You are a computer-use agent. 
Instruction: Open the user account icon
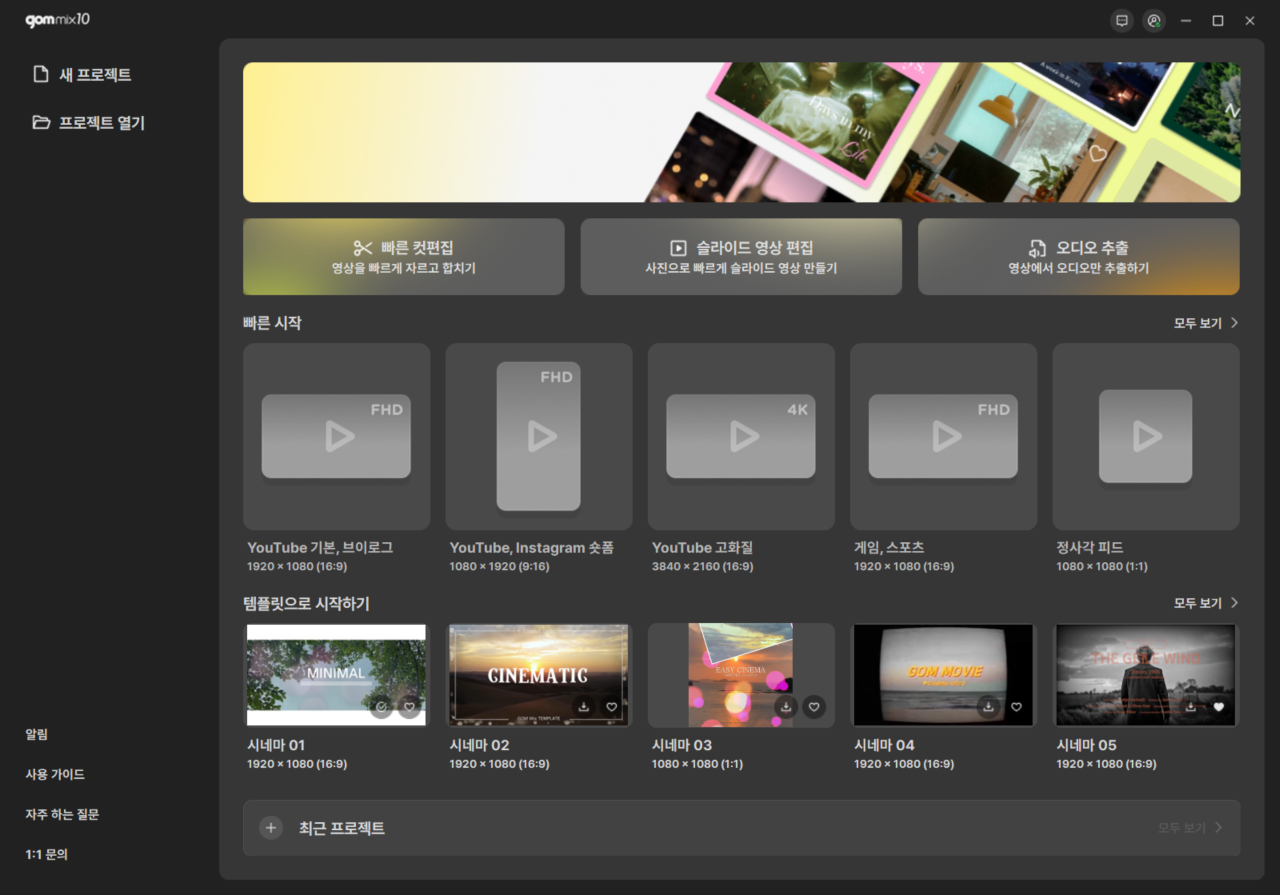[x=1154, y=20]
